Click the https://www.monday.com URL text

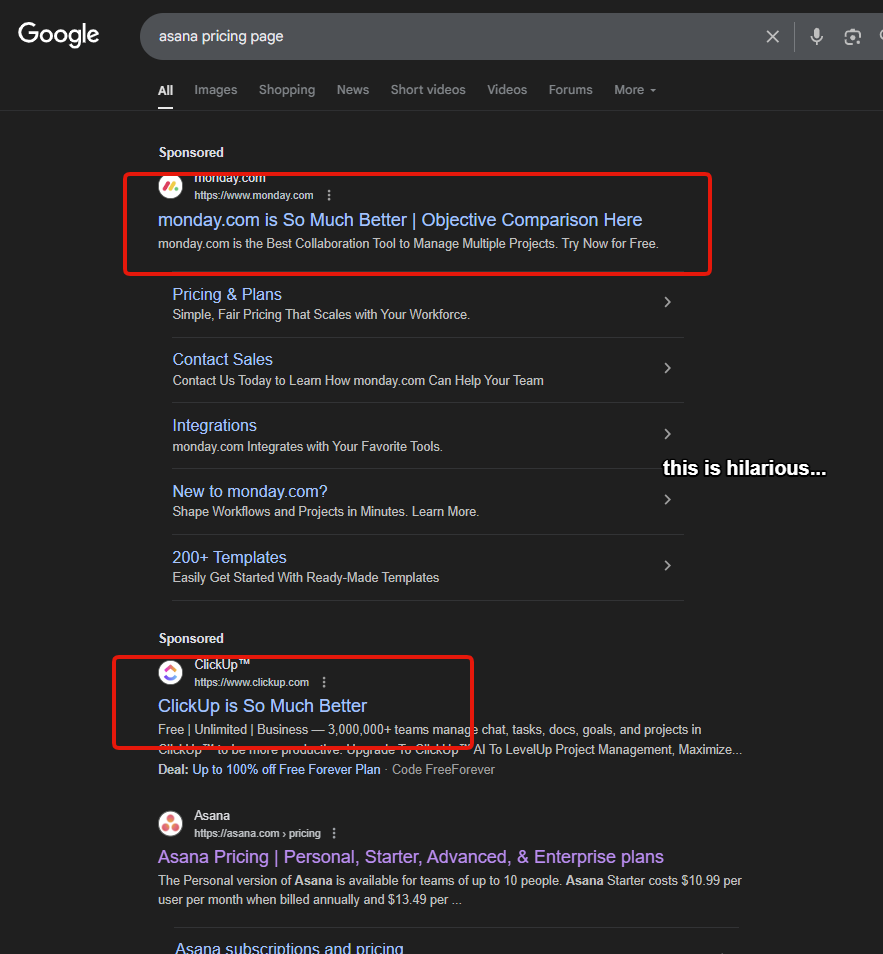pyautogui.click(x=254, y=195)
